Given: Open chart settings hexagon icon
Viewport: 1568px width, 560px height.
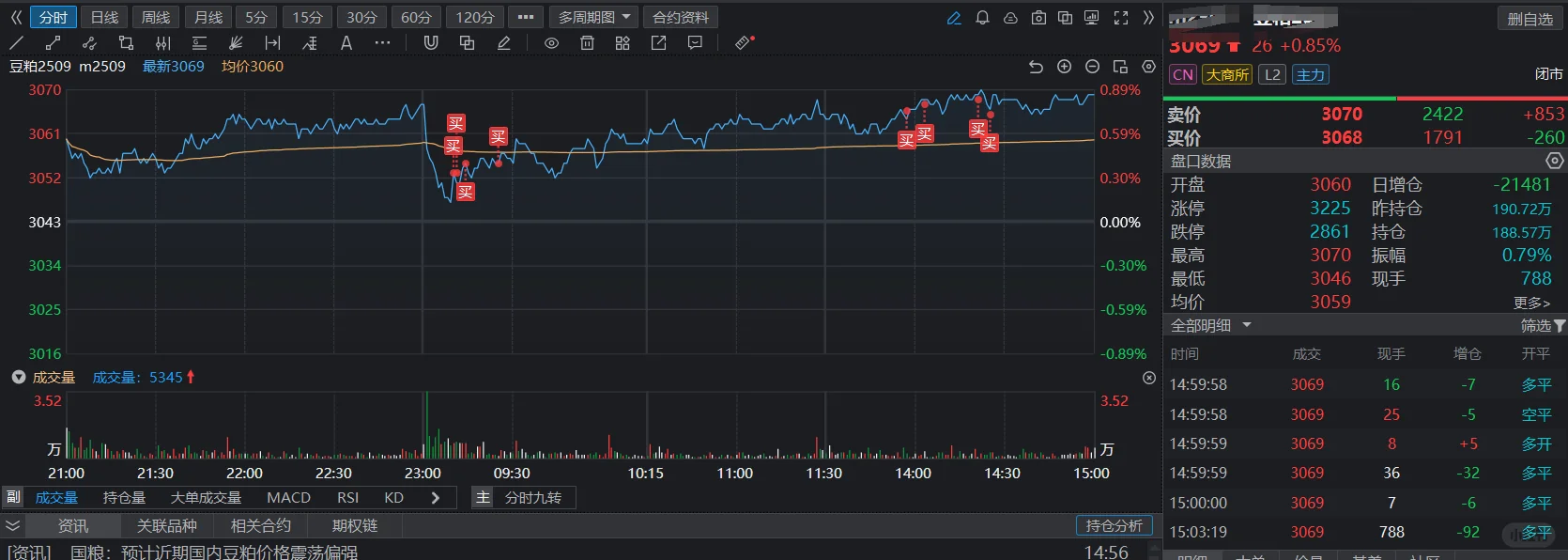Looking at the screenshot, I should click(1148, 67).
